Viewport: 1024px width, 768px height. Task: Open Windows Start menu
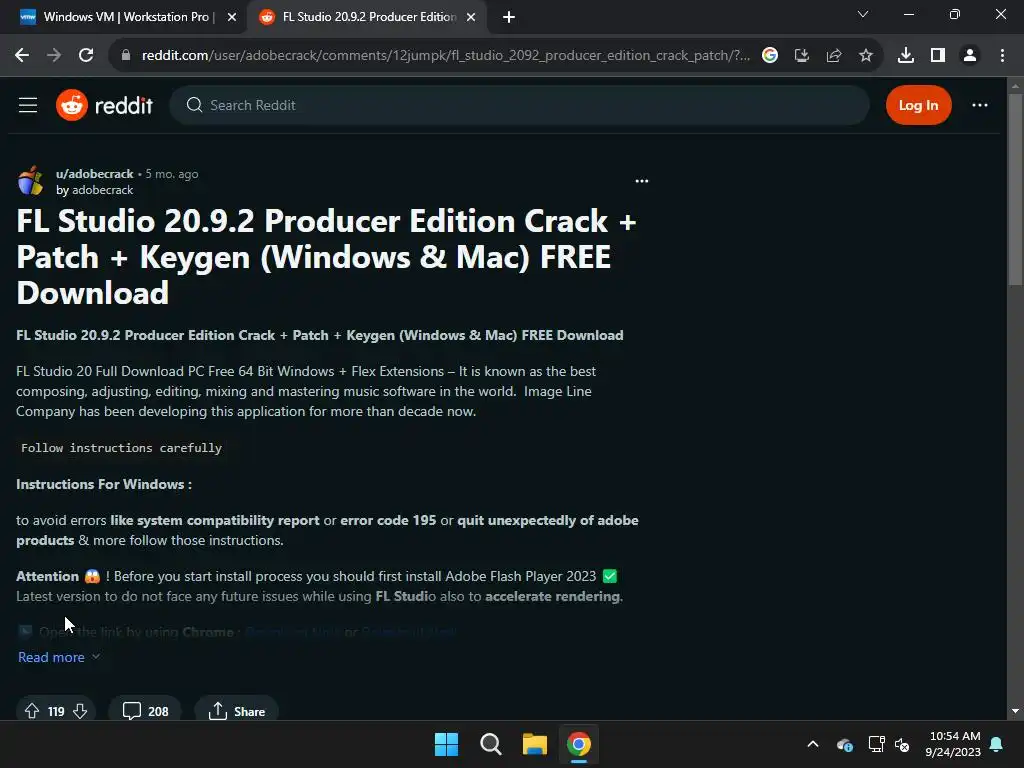pos(447,744)
